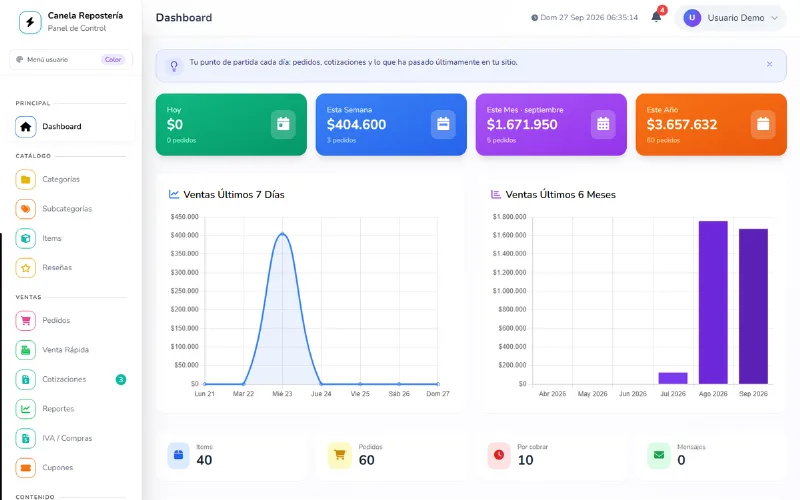Open the Cotizaciones menu entry
The height and width of the screenshot is (500, 800).
tap(71, 379)
